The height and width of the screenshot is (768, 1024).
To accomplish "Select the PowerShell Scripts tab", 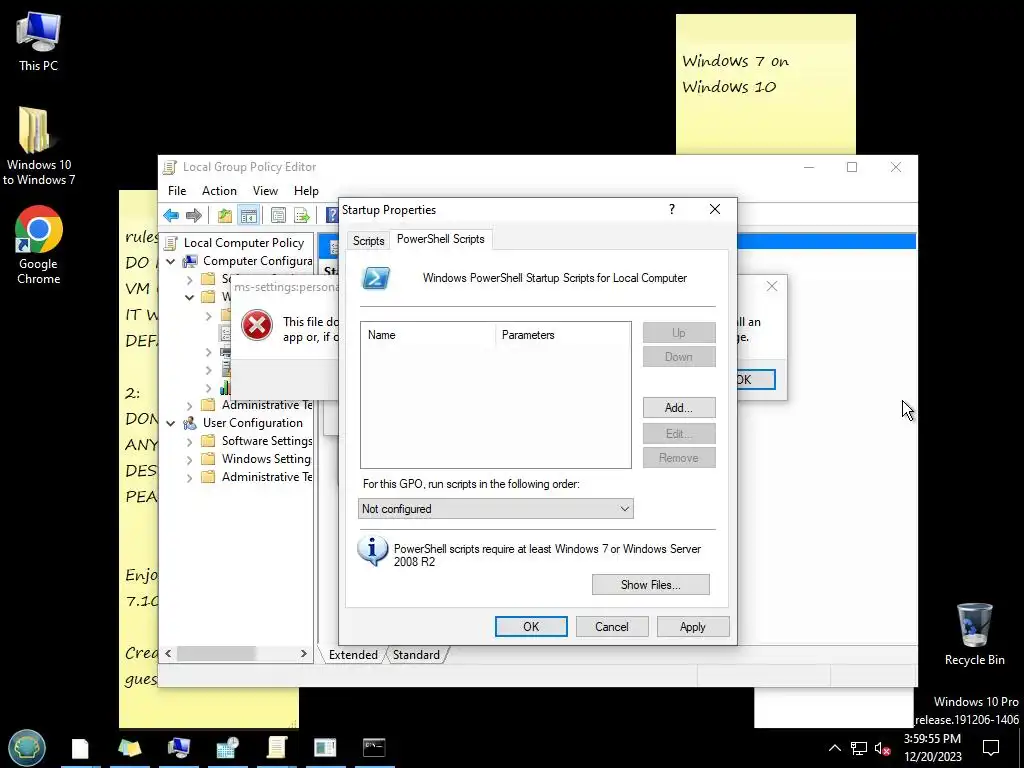I will tap(441, 239).
